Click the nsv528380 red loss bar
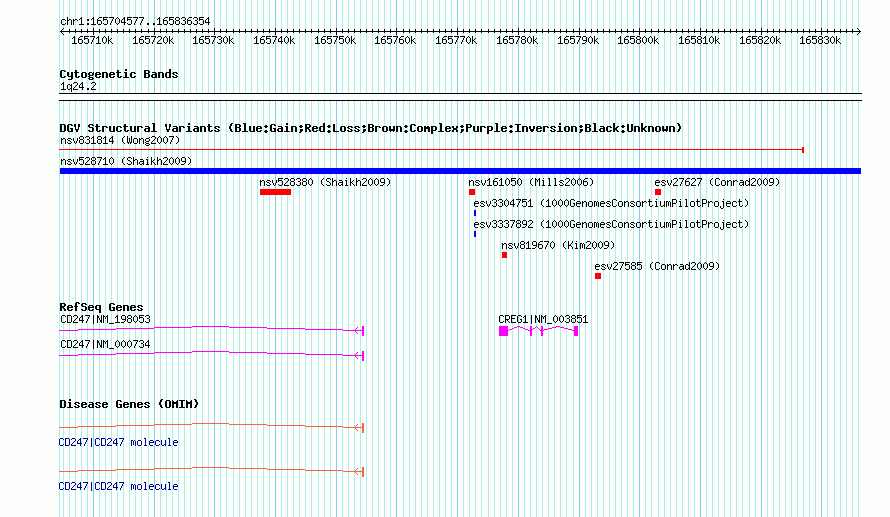The image size is (890, 517). click(x=275, y=192)
